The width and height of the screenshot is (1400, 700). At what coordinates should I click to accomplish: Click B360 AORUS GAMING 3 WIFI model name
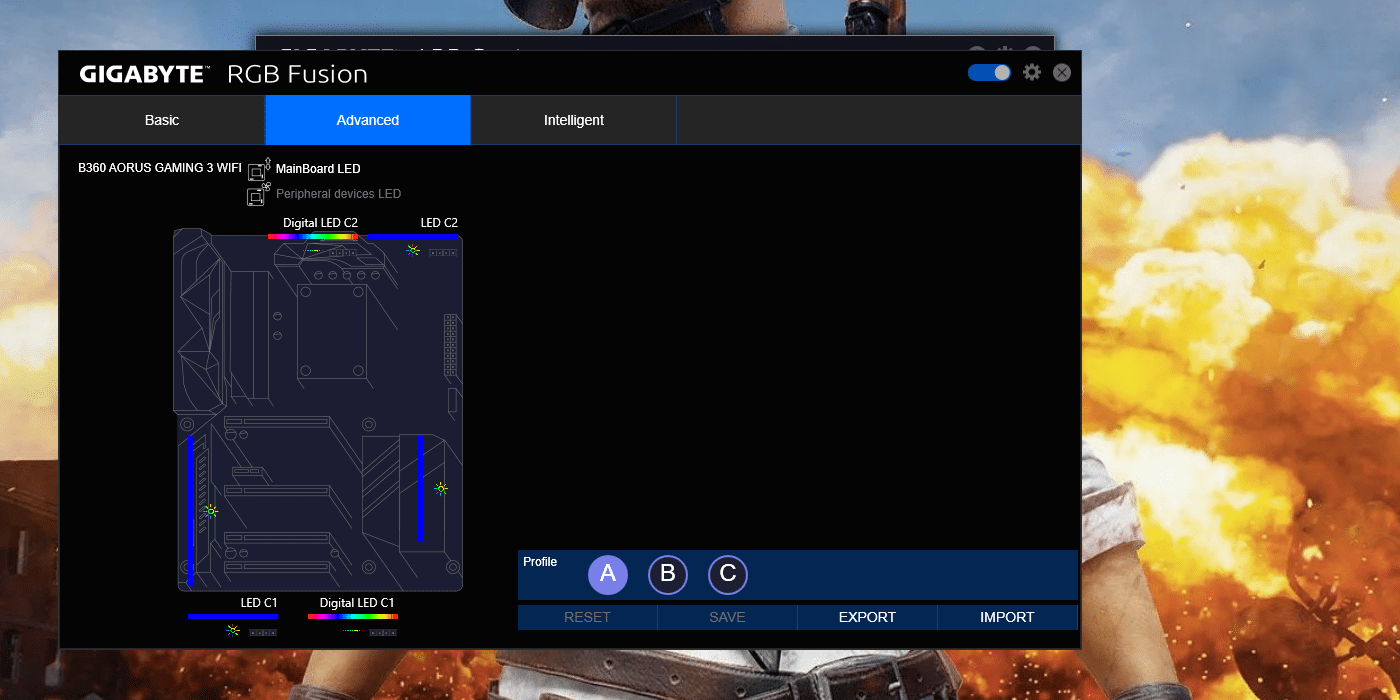point(160,168)
